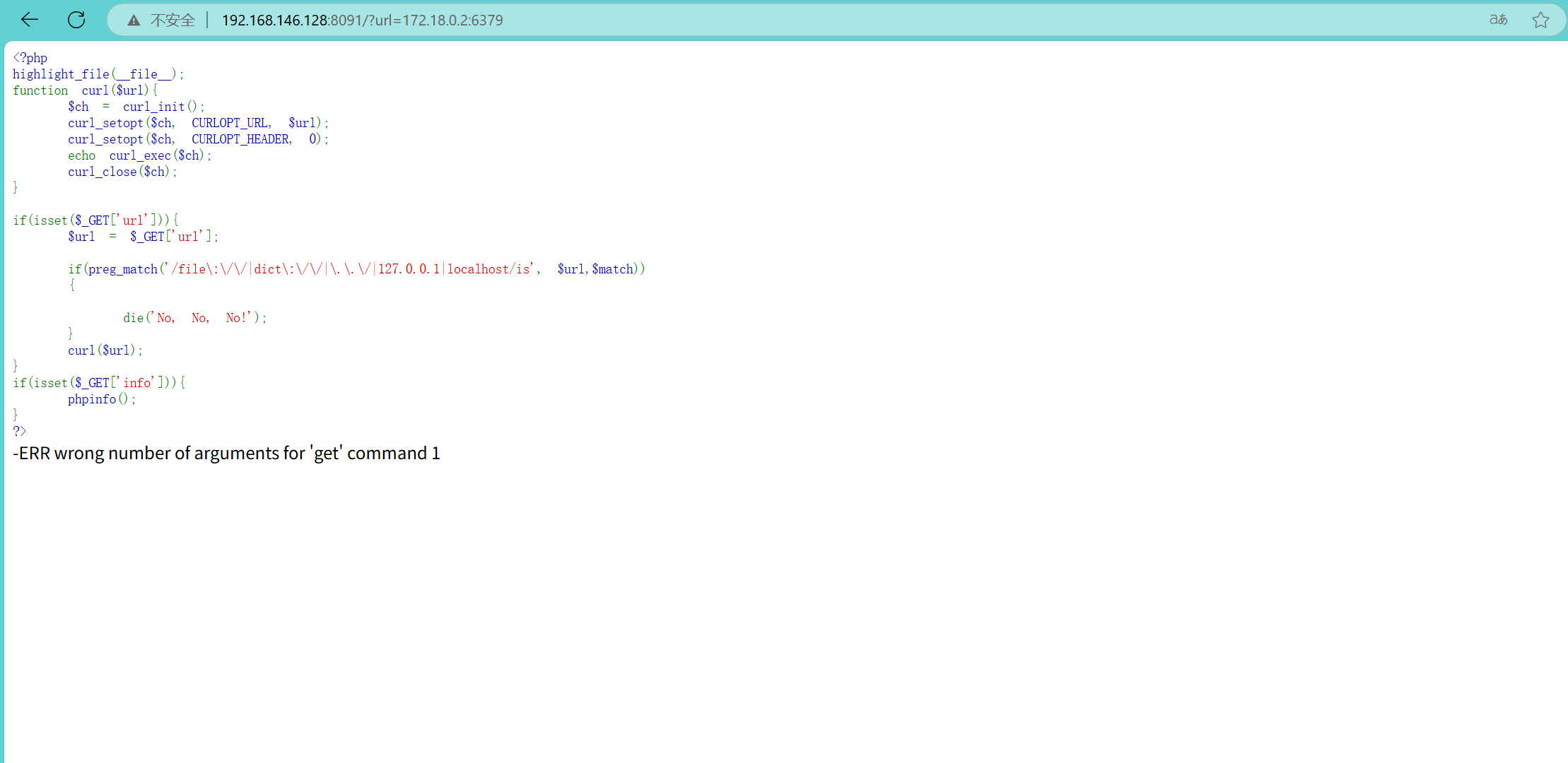Add page to favorites with star

[1540, 20]
